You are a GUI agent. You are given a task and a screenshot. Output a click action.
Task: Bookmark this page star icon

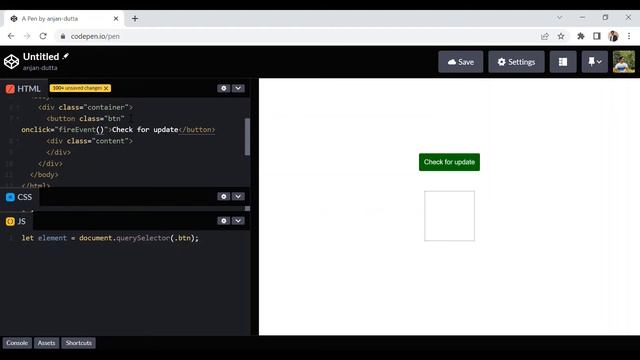click(561, 36)
